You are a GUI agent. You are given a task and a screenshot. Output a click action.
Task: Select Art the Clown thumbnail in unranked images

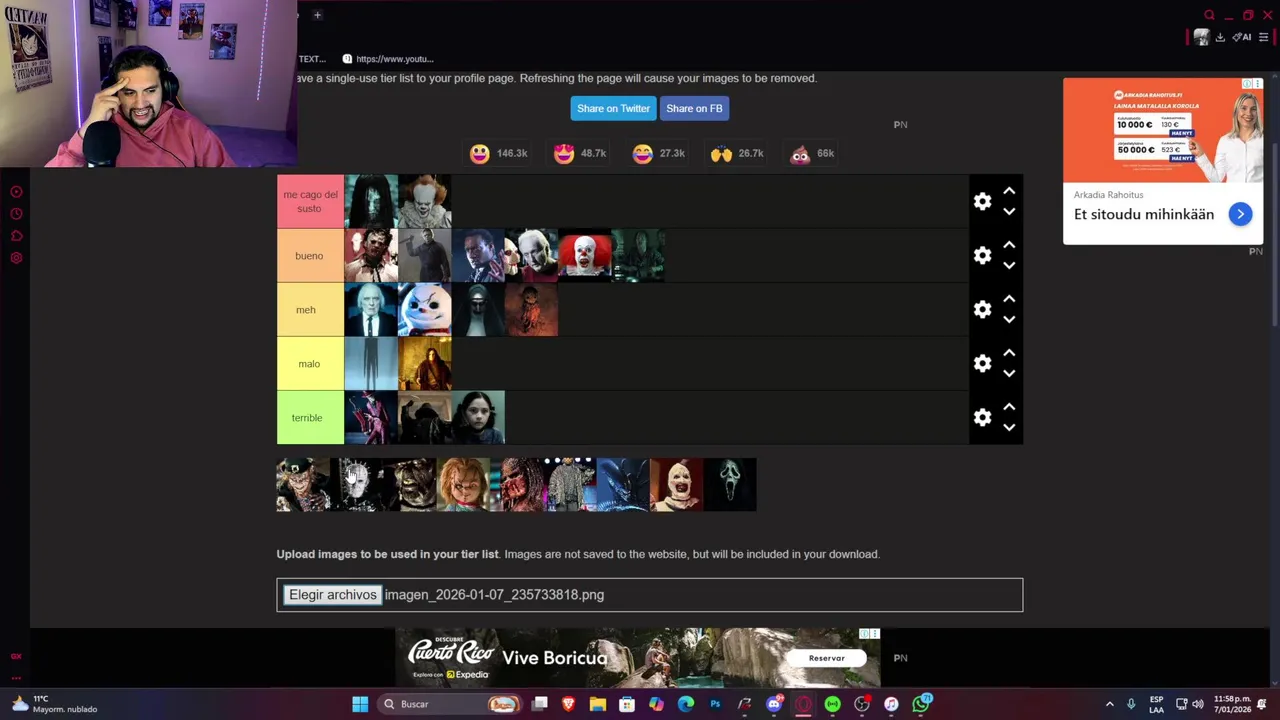677,485
